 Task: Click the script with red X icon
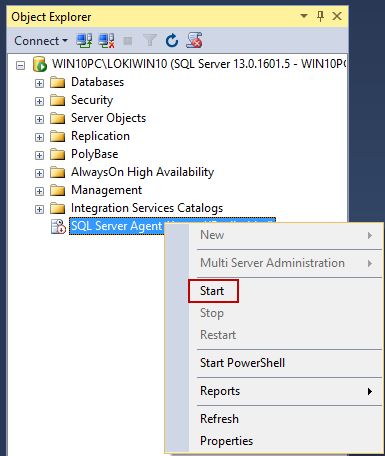[194, 40]
